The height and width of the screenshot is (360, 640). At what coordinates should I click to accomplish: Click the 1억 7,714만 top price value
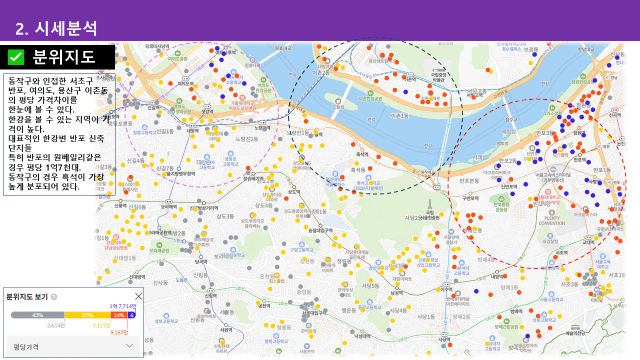pyautogui.click(x=123, y=306)
